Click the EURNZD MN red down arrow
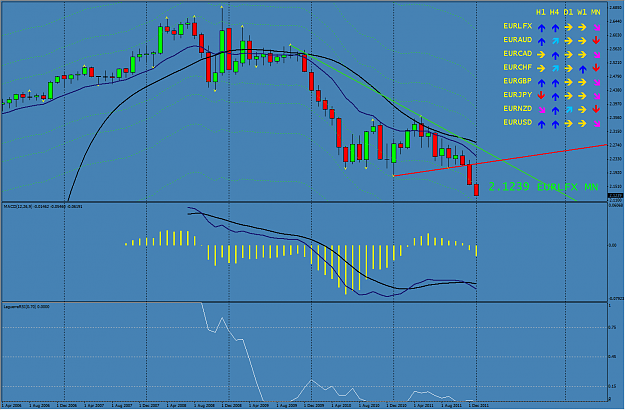 click(x=596, y=110)
